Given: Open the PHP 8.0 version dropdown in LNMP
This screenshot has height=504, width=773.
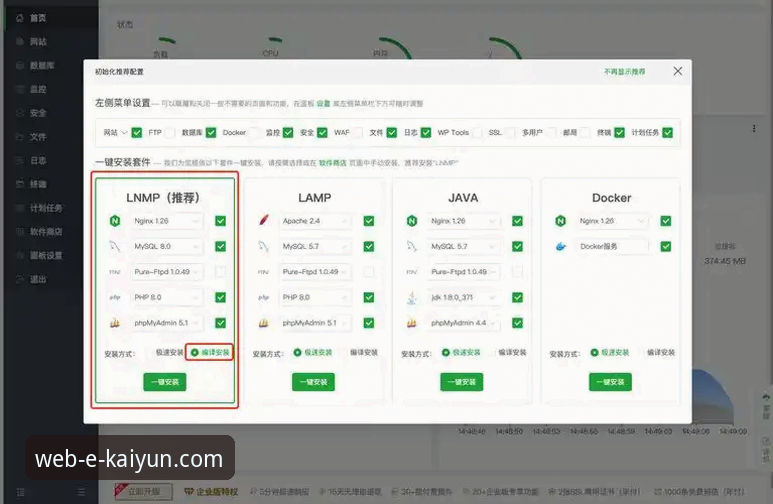Looking at the screenshot, I should tap(167, 297).
